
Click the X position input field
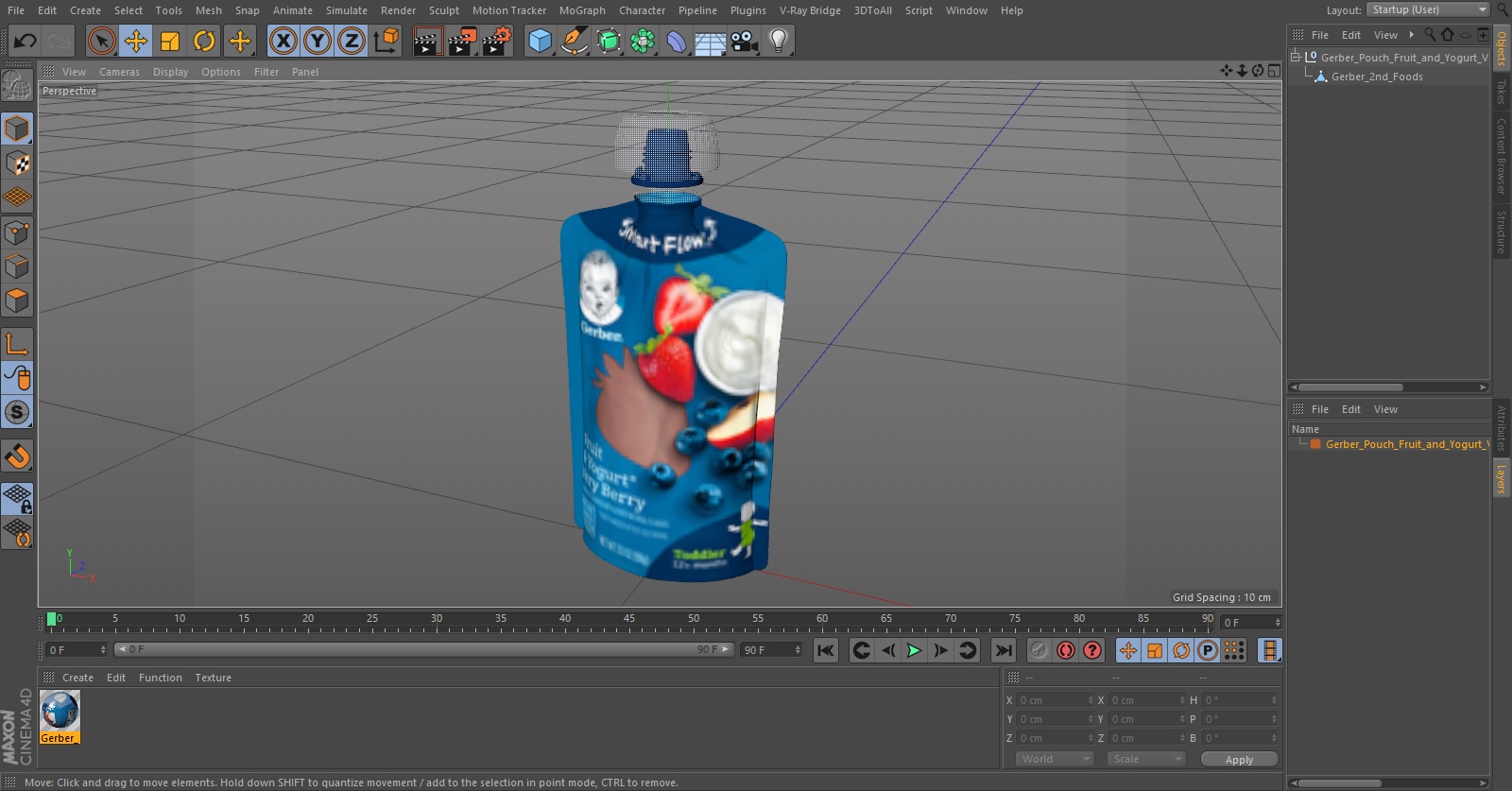coord(1055,700)
